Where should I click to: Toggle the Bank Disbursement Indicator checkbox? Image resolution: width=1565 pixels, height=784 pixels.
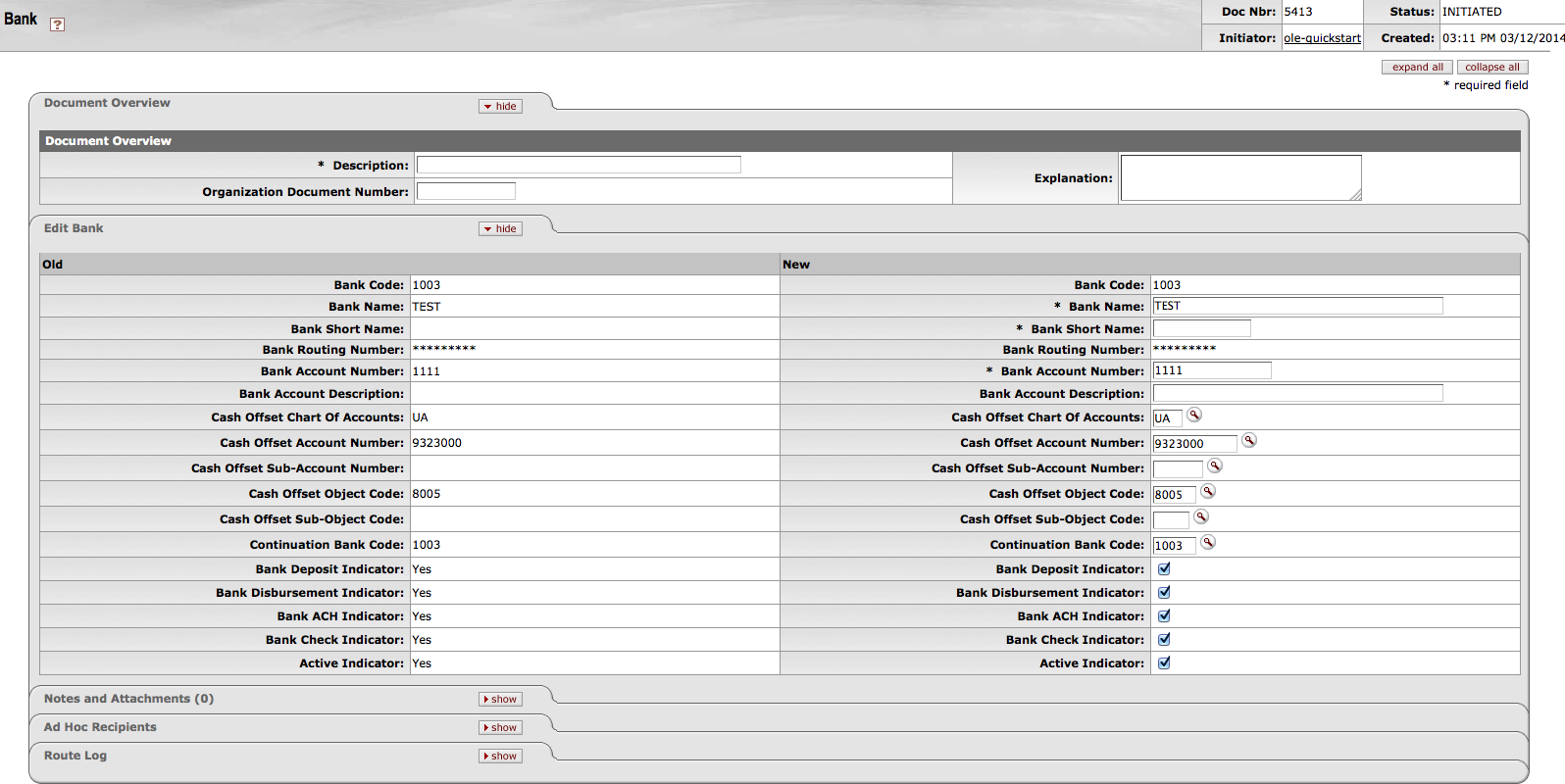point(1164,593)
